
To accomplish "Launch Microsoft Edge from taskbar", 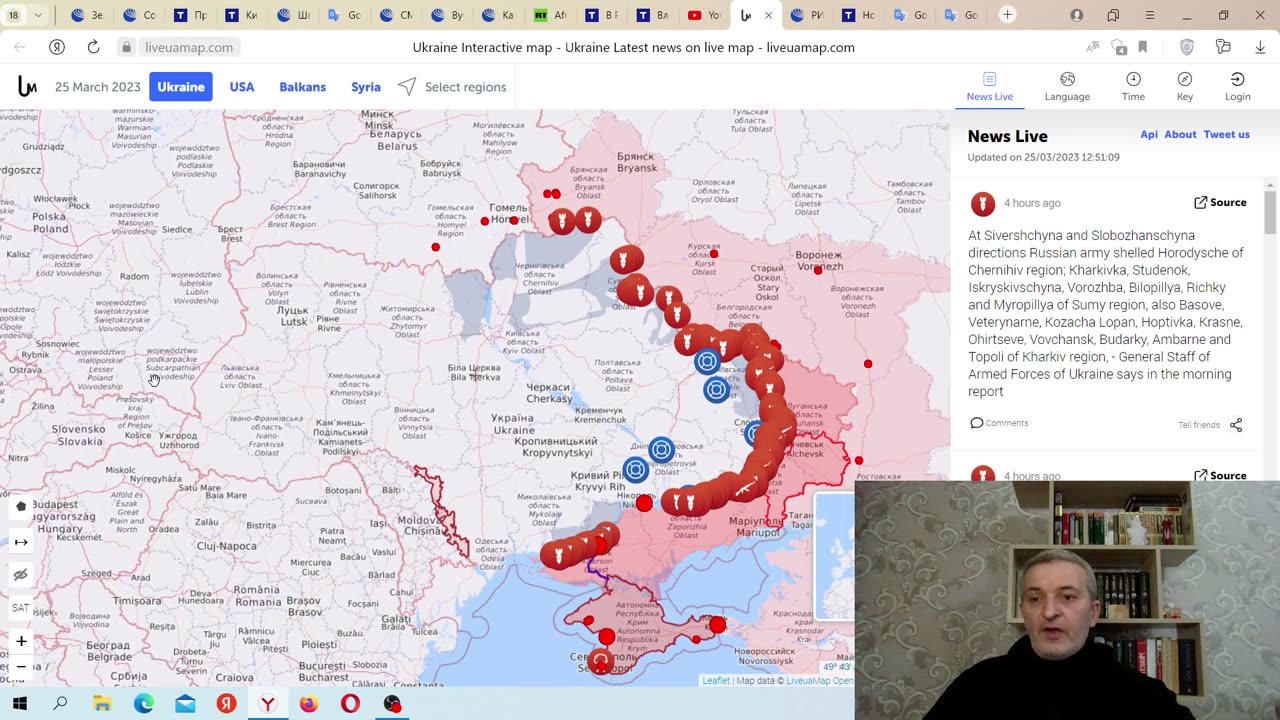I will 144,704.
